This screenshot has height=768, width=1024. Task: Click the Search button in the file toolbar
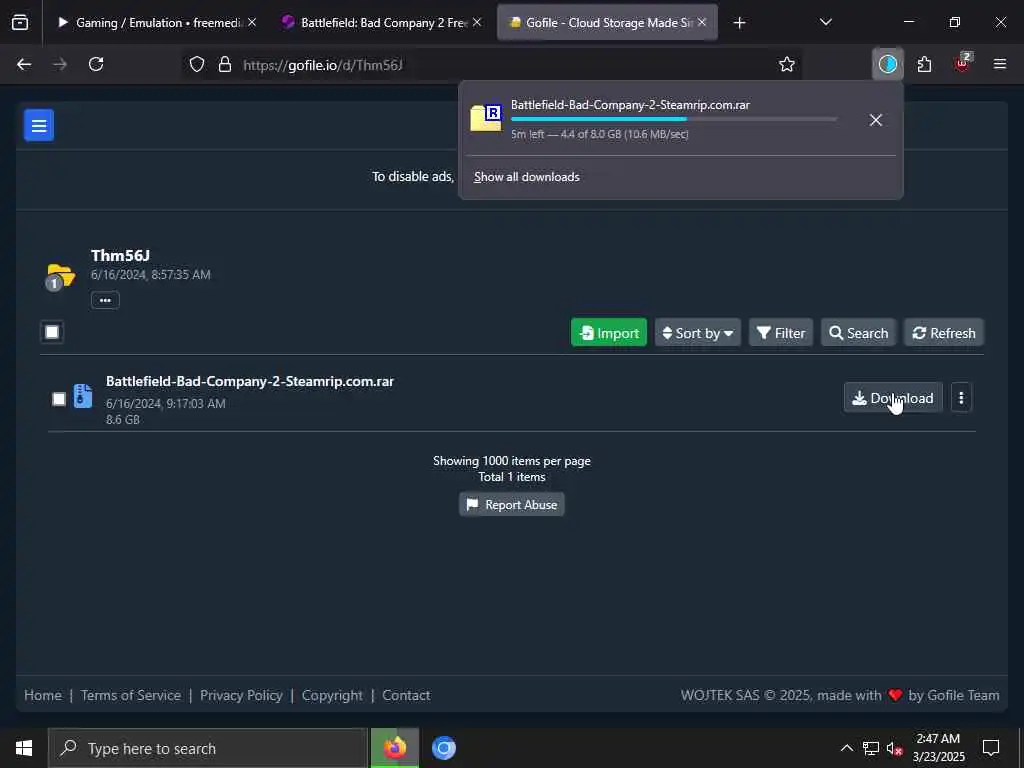point(858,333)
